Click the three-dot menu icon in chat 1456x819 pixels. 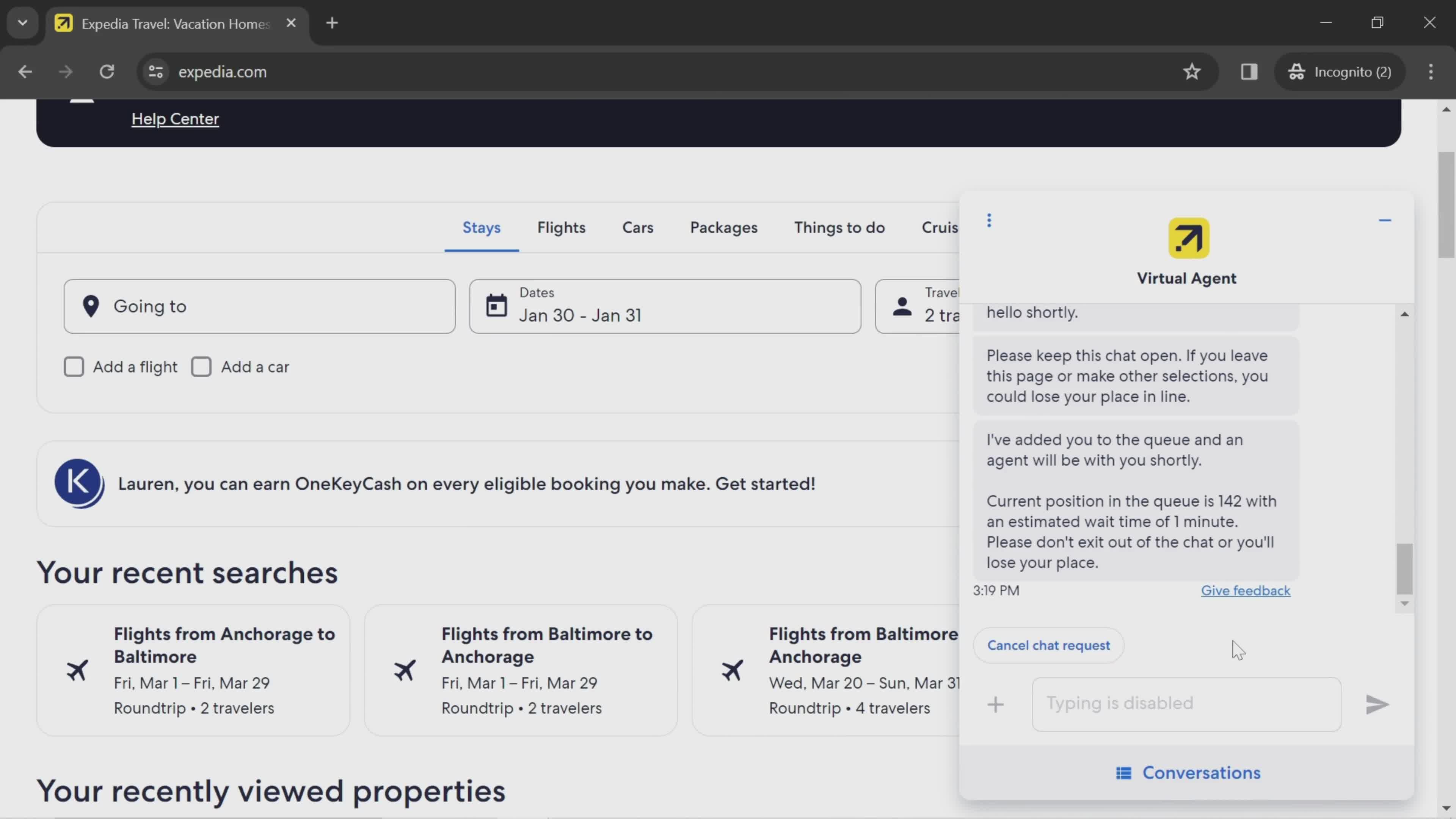989,220
